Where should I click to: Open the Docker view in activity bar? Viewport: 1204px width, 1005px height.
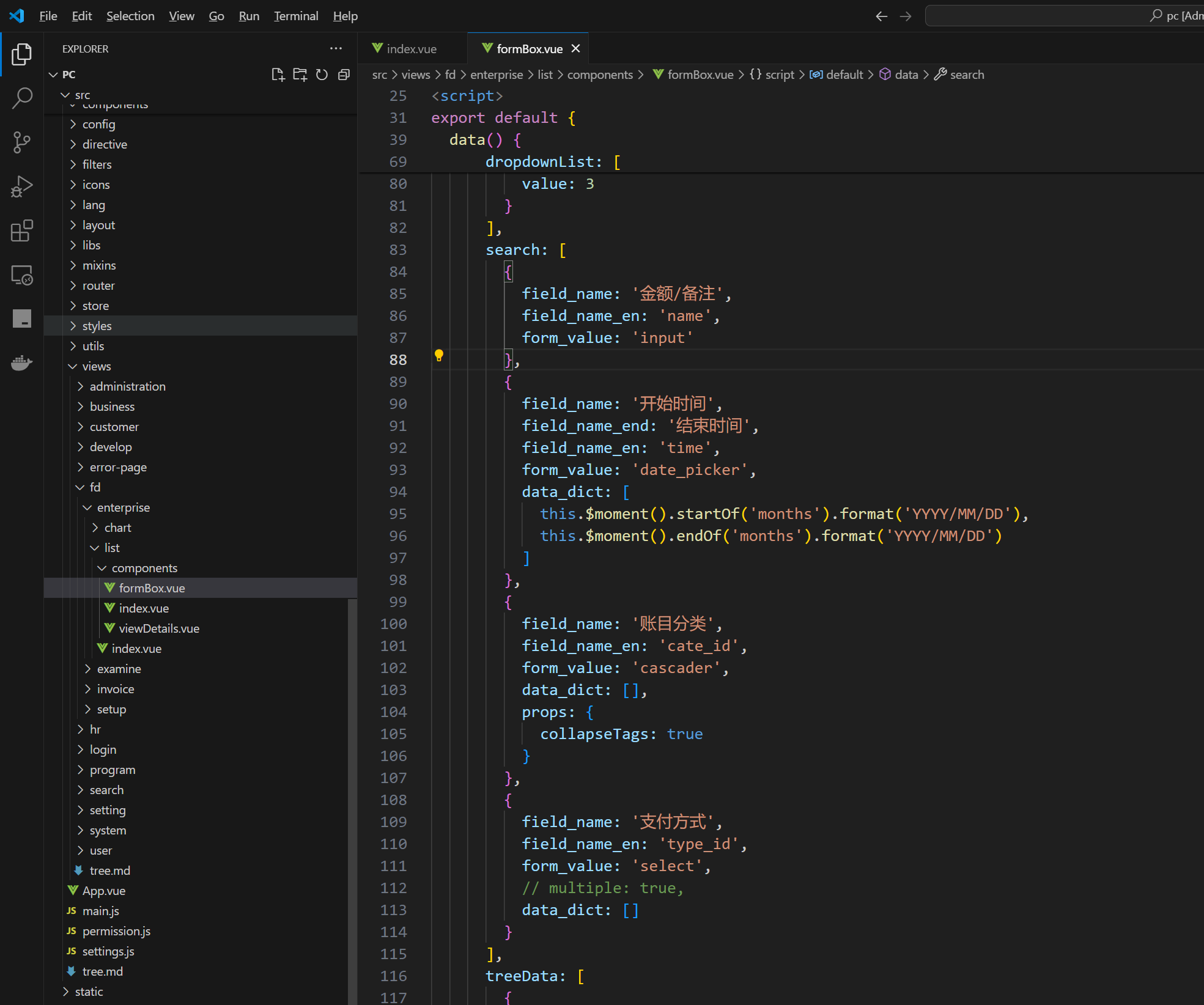point(21,363)
